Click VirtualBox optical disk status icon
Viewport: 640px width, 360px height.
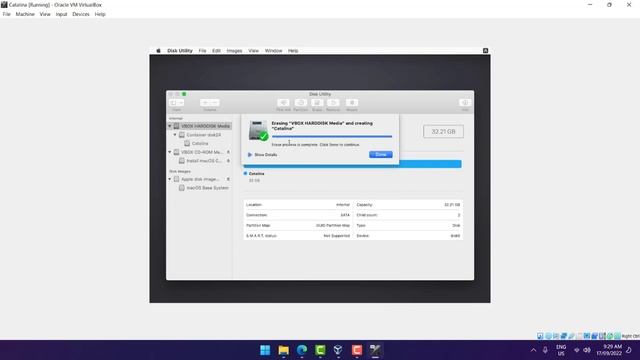tap(548, 336)
